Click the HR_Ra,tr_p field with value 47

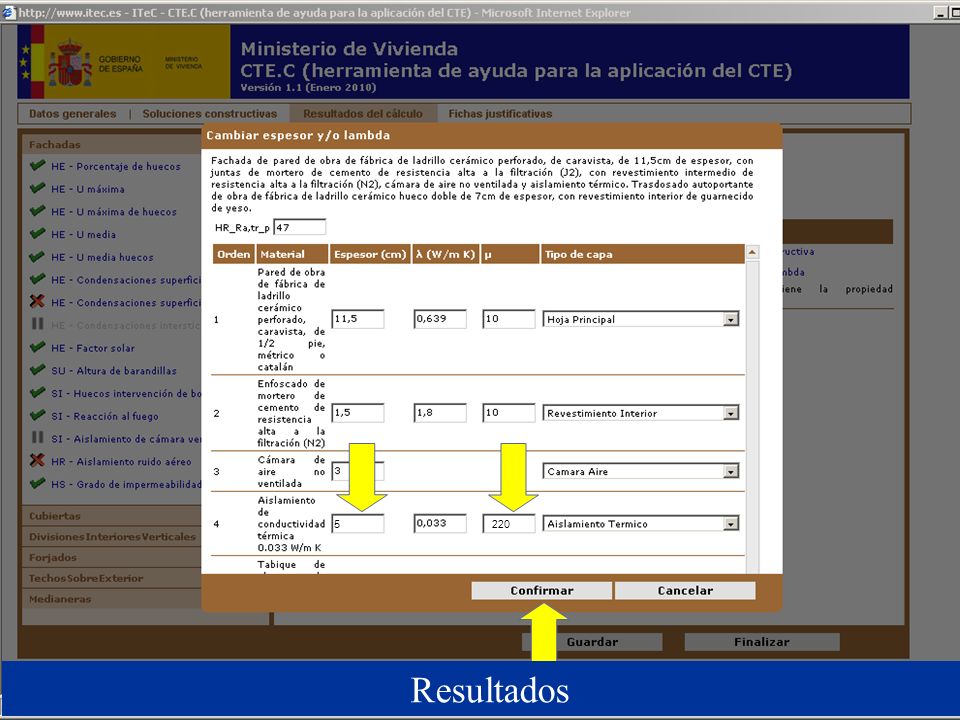(x=299, y=227)
